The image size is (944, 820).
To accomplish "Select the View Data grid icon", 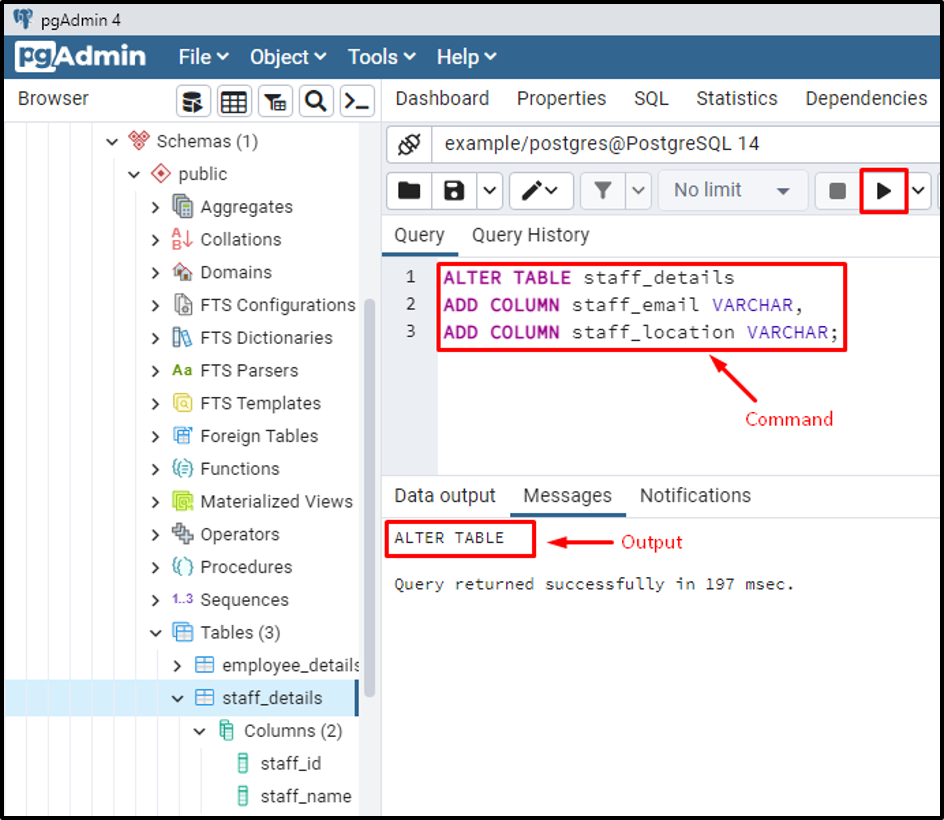I will click(234, 101).
